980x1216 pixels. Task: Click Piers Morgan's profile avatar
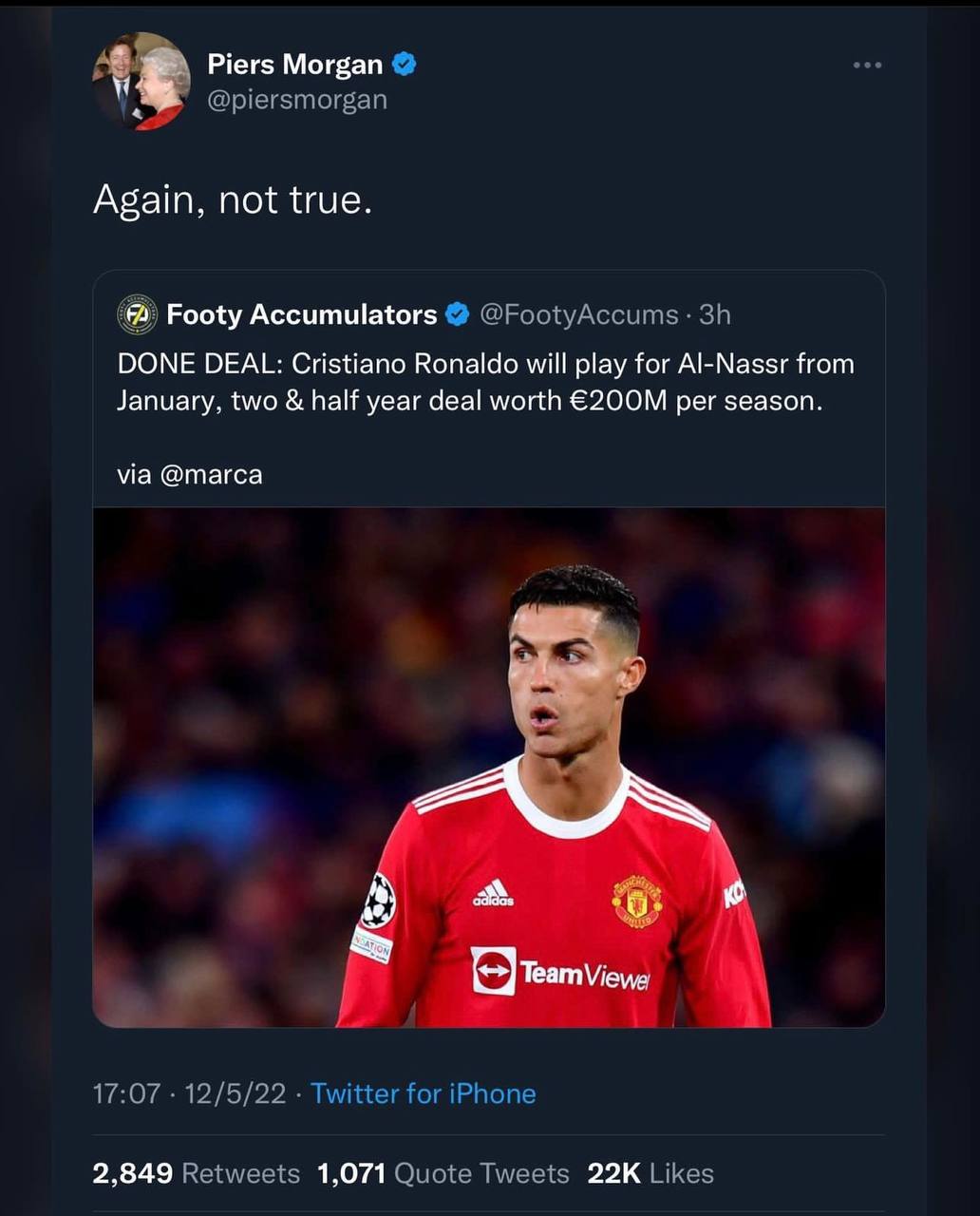click(x=141, y=82)
